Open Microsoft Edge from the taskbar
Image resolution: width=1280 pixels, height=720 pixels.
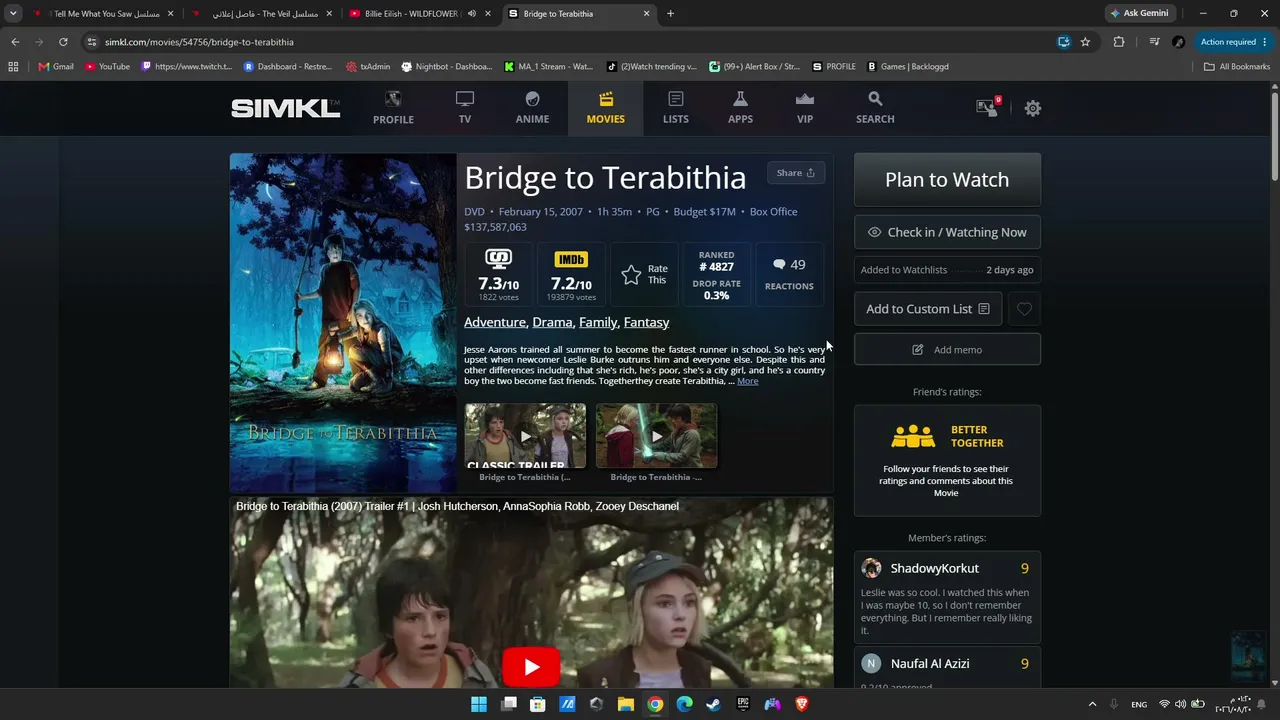pos(684,704)
